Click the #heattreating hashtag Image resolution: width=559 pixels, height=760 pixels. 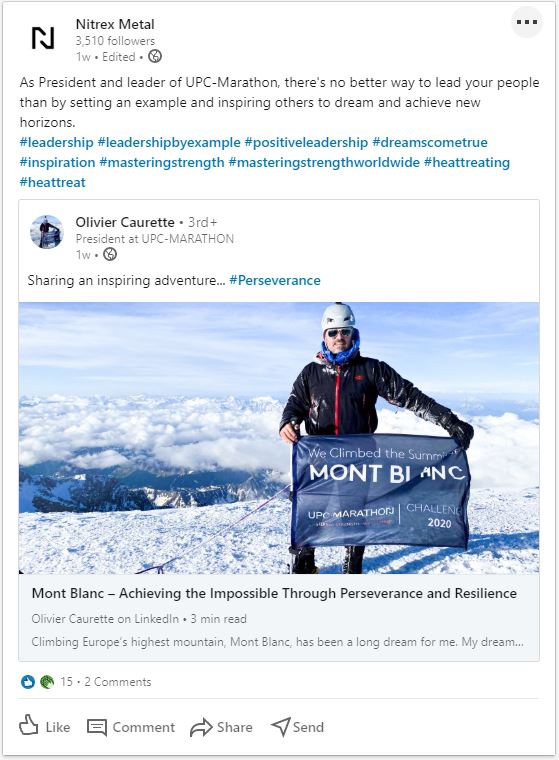coord(467,162)
